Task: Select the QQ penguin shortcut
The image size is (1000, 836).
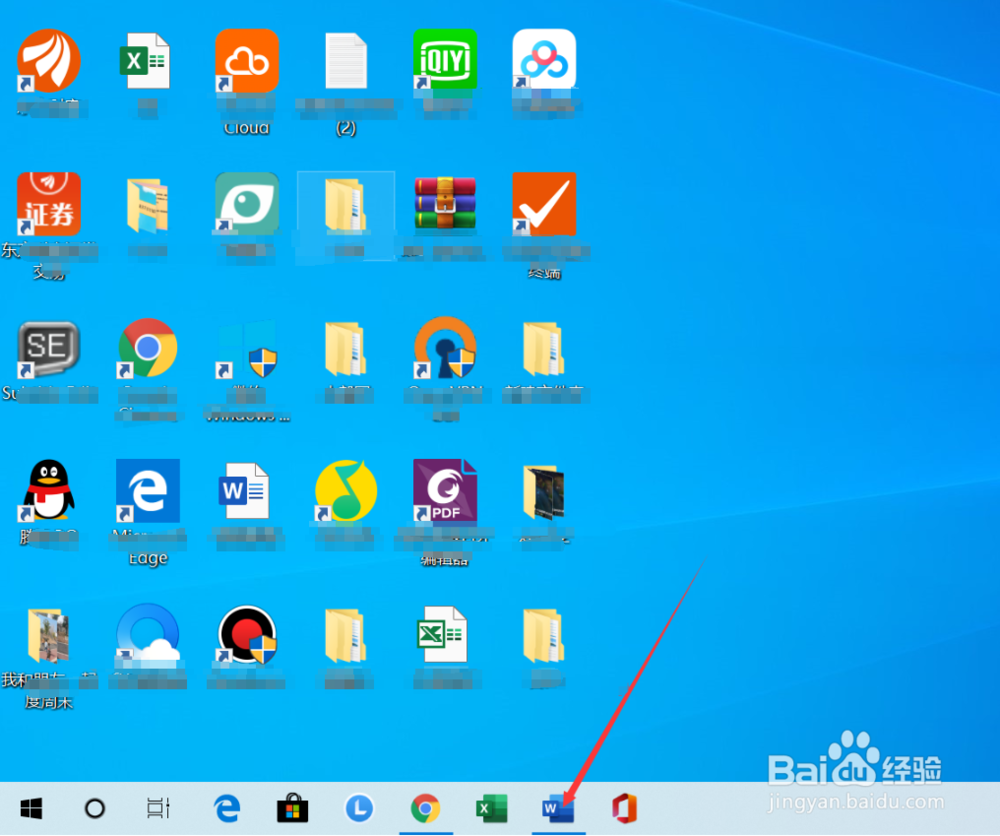Action: click(x=48, y=490)
